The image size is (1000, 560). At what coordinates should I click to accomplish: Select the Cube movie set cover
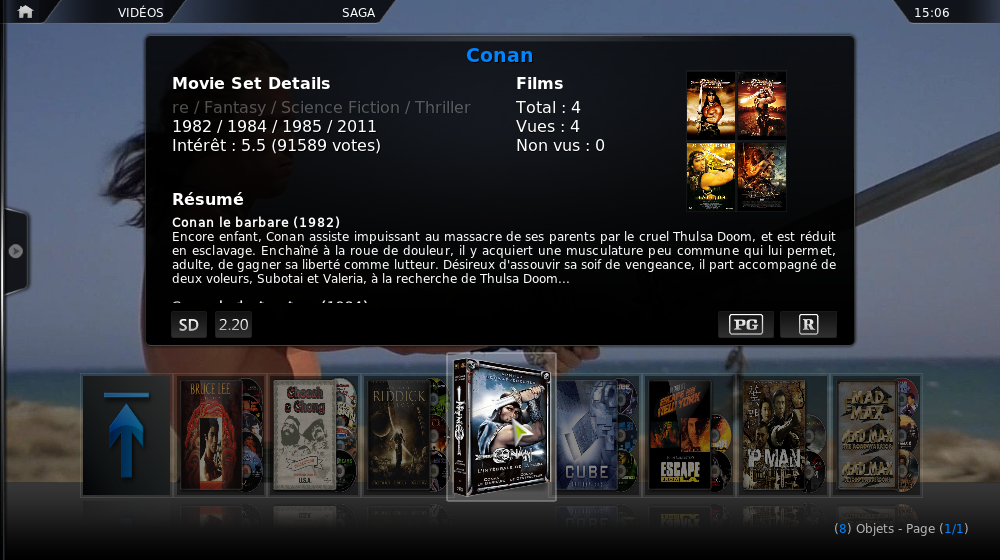pos(597,435)
